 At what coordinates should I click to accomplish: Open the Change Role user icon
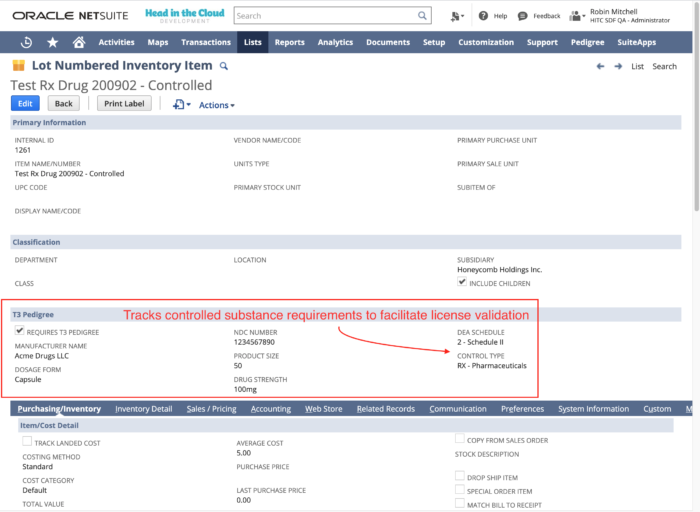[x=577, y=16]
